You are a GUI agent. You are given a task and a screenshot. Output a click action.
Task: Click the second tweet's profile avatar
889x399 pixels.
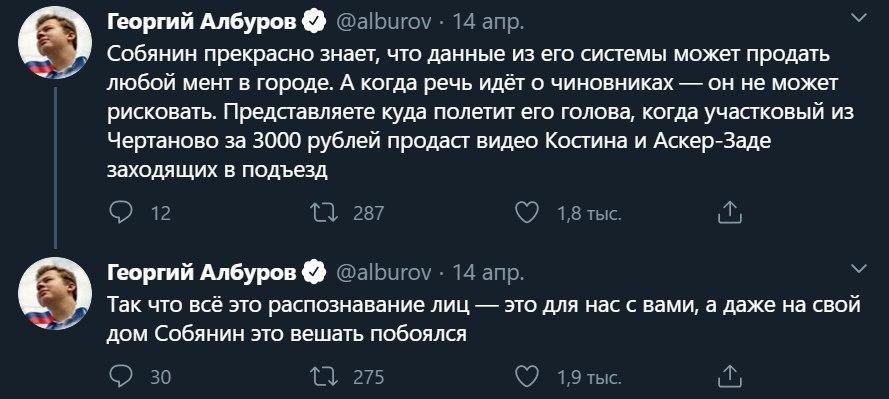point(55,294)
